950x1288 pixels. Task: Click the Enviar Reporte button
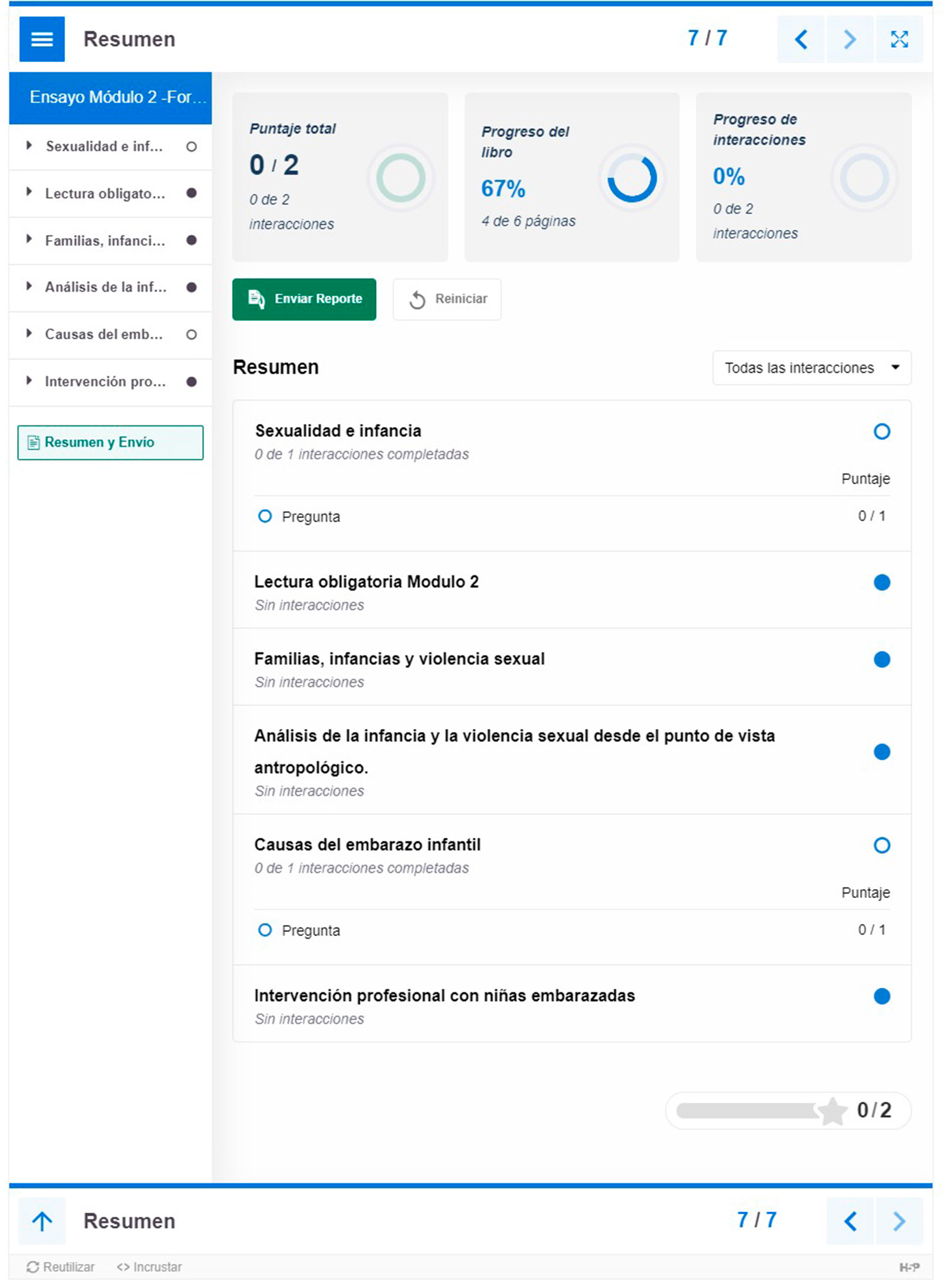pyautogui.click(x=305, y=299)
